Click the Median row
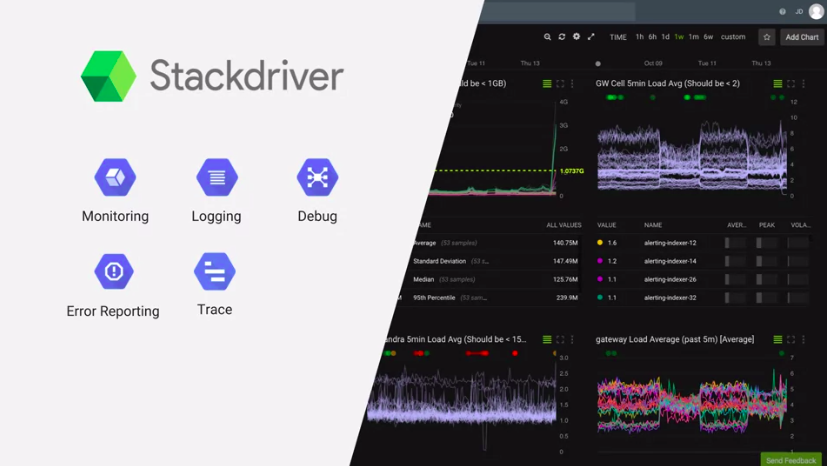This screenshot has width=827, height=466. (491, 279)
